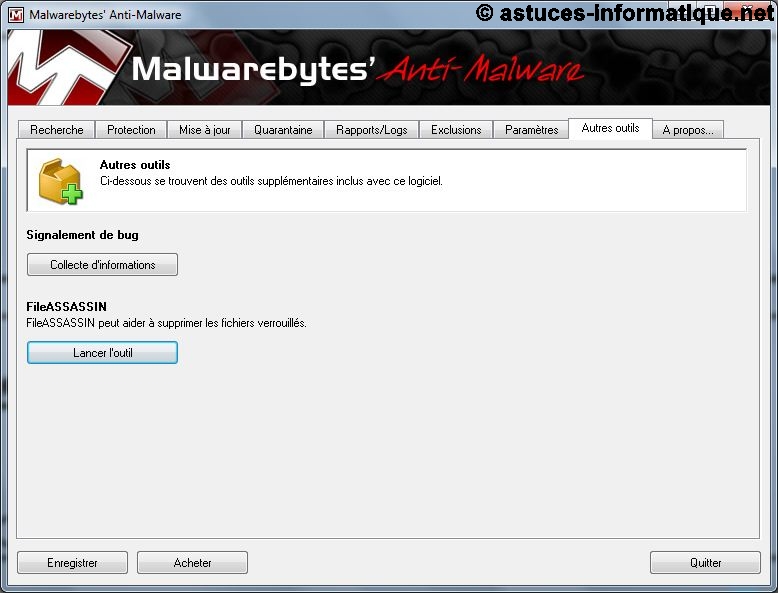Image resolution: width=778 pixels, height=593 pixels.
Task: Click the large M logo in the banner
Action: tap(60, 68)
